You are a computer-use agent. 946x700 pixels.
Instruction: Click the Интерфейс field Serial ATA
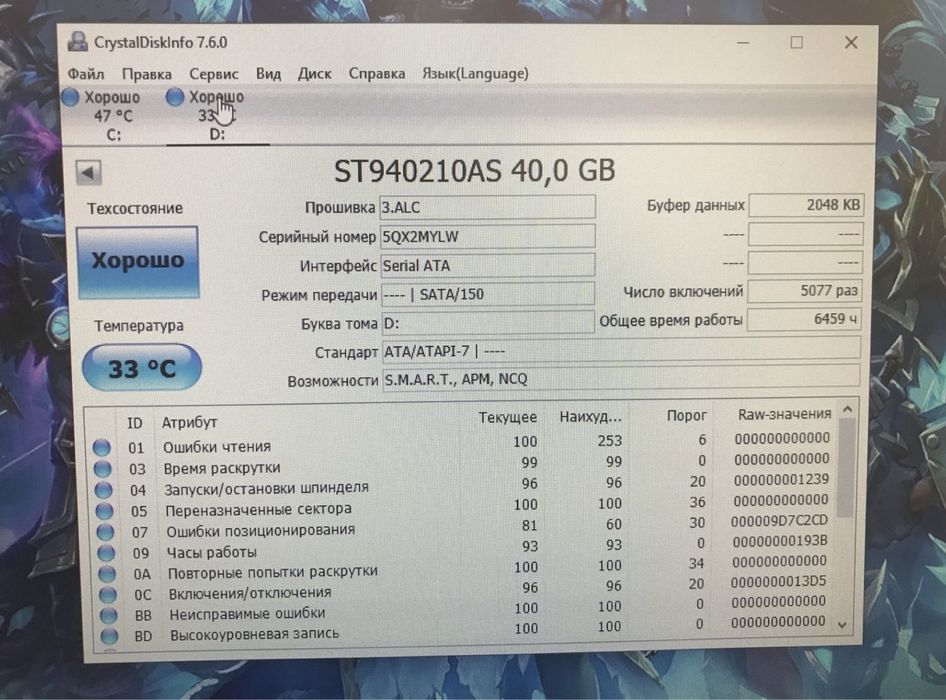tap(487, 265)
